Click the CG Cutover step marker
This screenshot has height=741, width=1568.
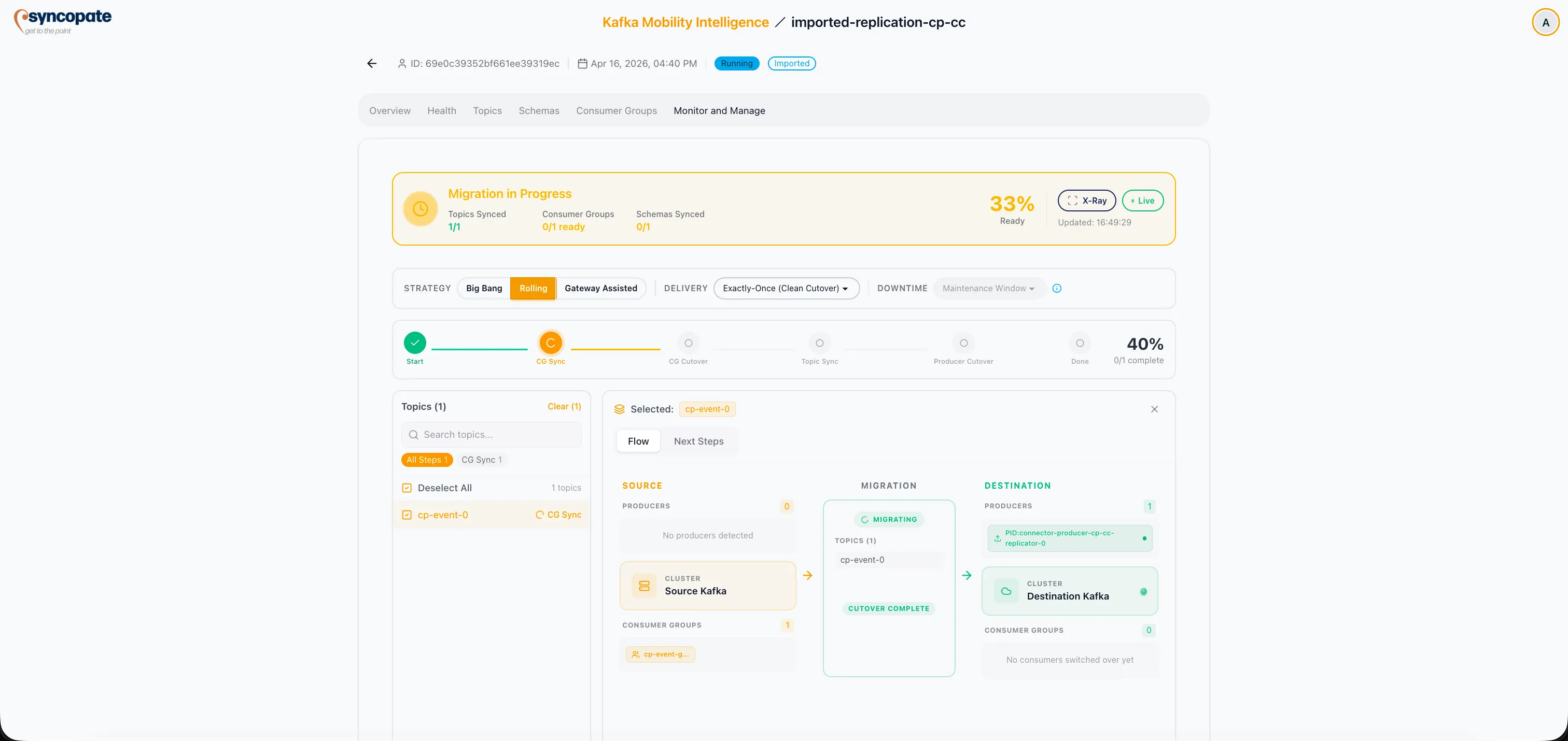click(x=688, y=343)
